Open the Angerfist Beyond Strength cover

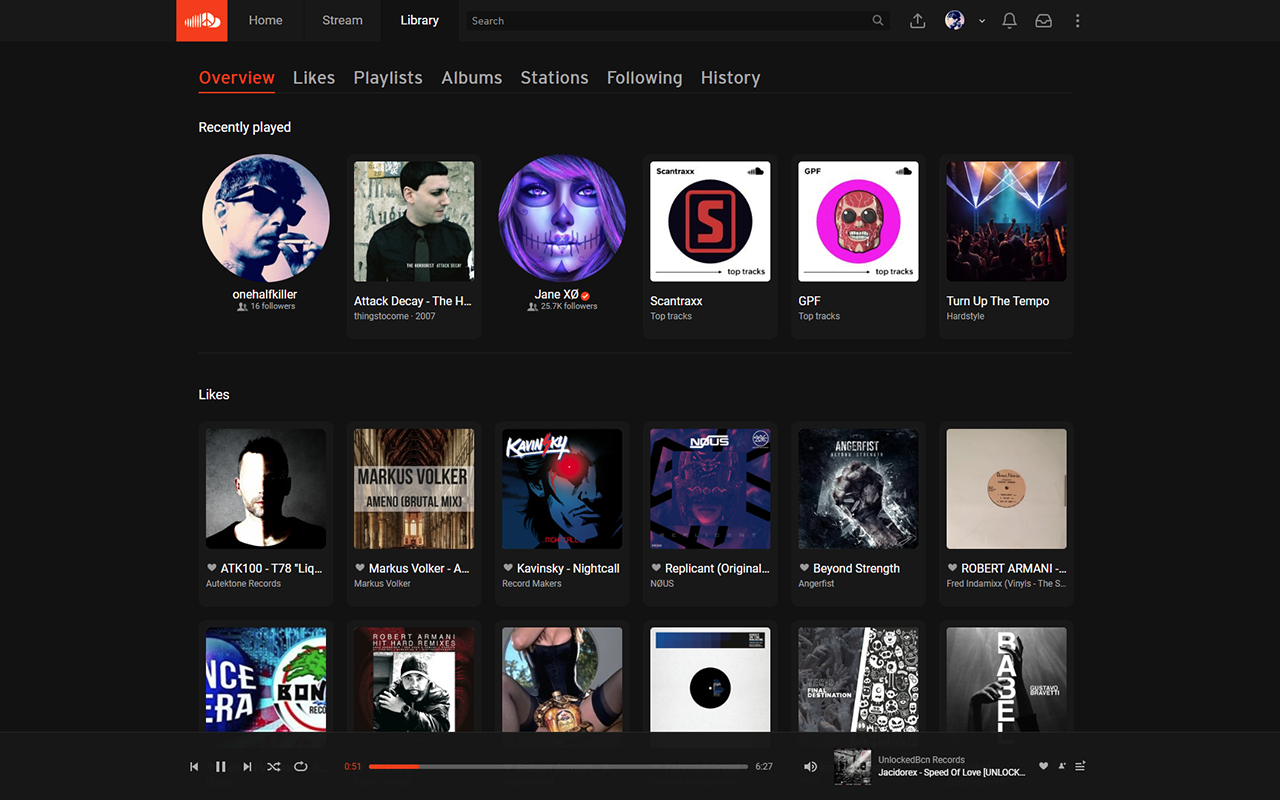coord(858,489)
